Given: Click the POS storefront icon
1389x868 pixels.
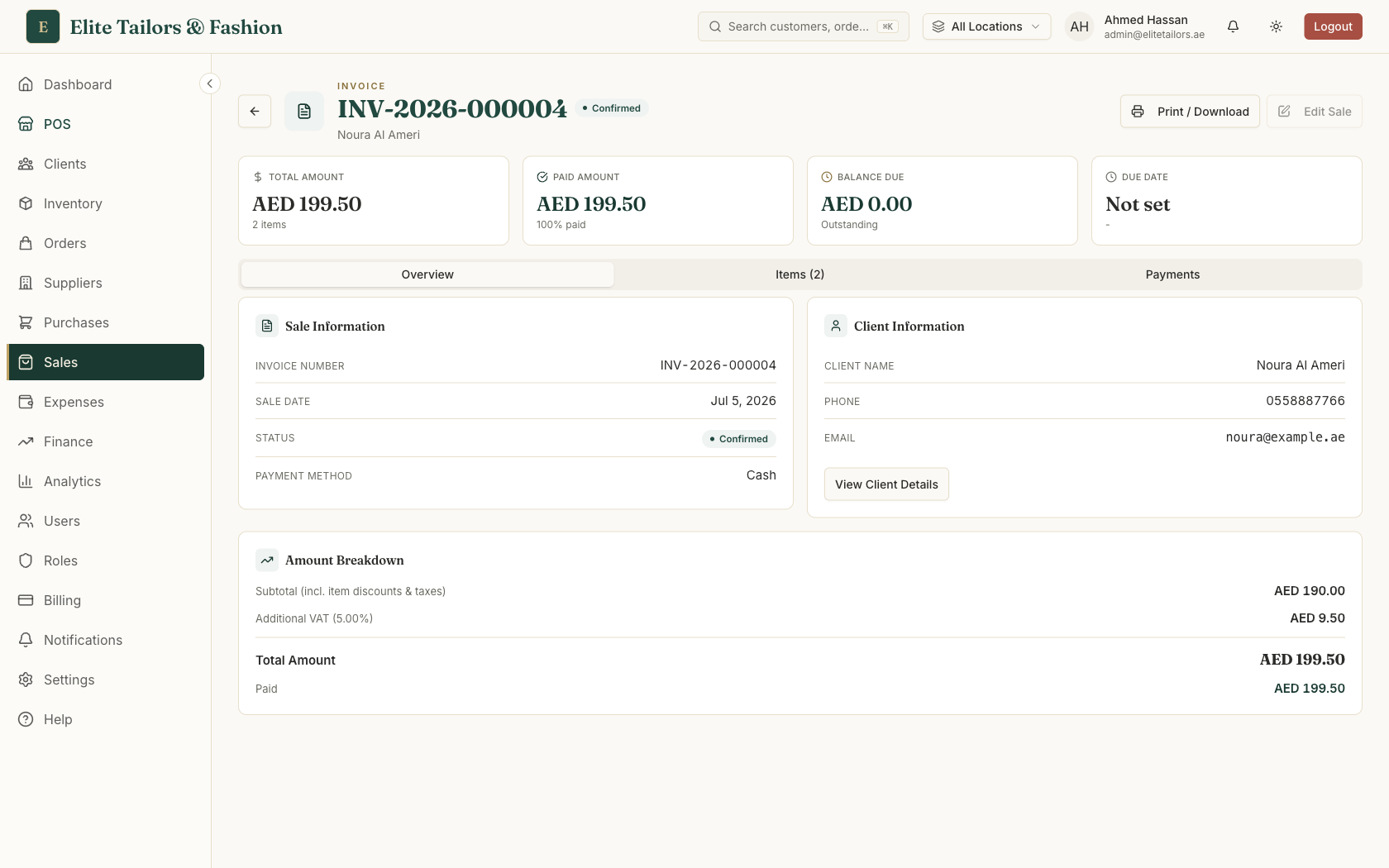Looking at the screenshot, I should (x=26, y=124).
